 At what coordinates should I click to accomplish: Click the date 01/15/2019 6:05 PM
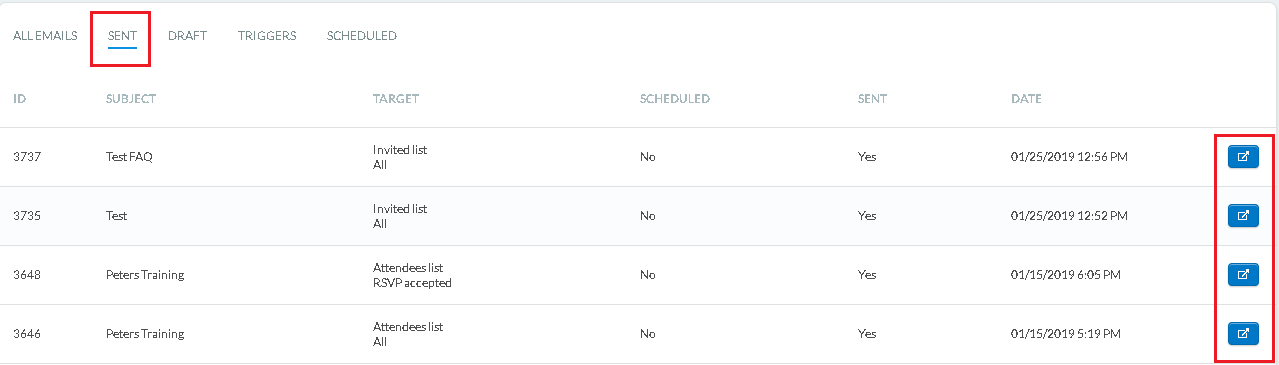tap(1065, 275)
